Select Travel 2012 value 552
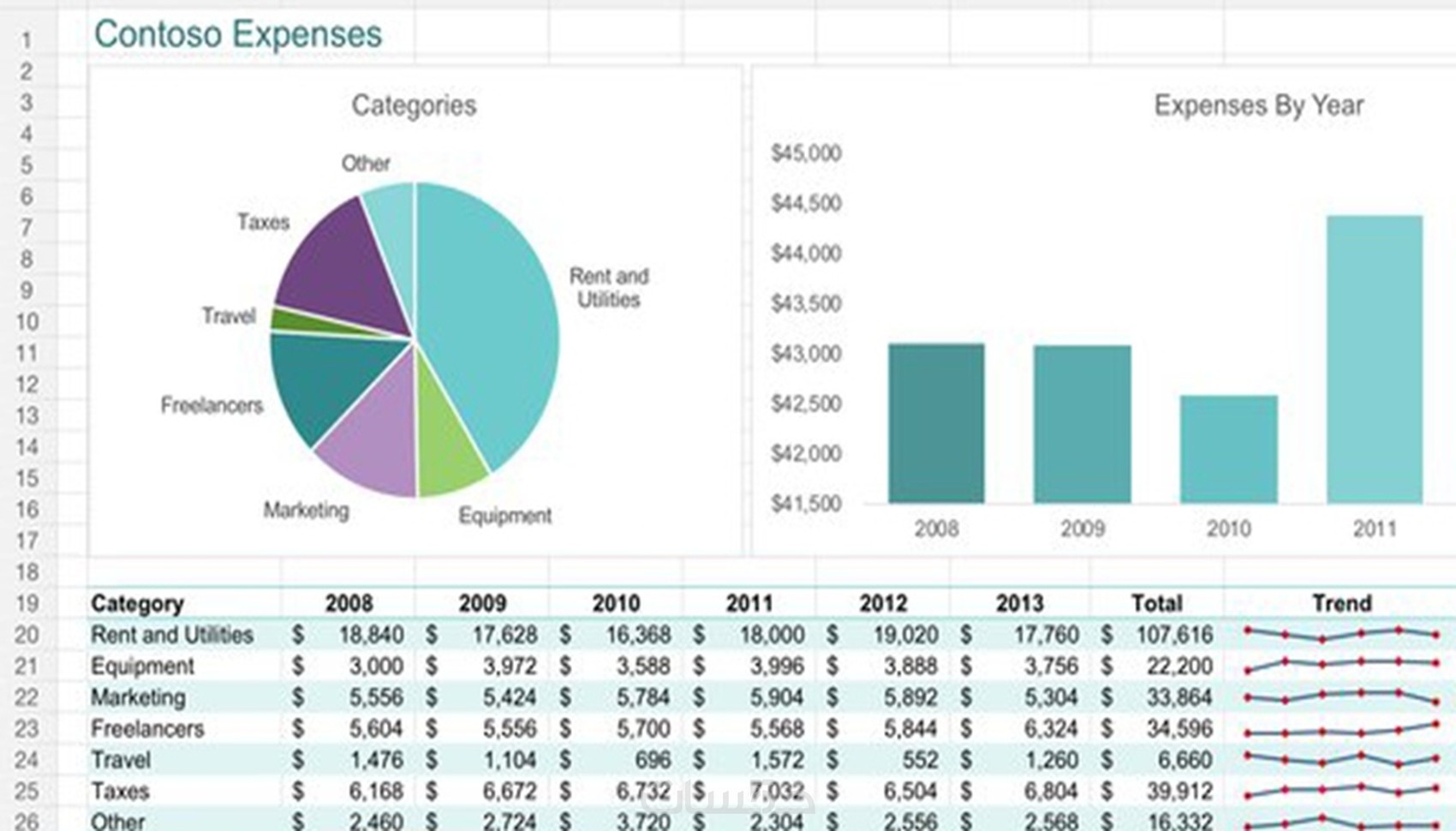Screen dimensions: 1456x831 [x=883, y=760]
